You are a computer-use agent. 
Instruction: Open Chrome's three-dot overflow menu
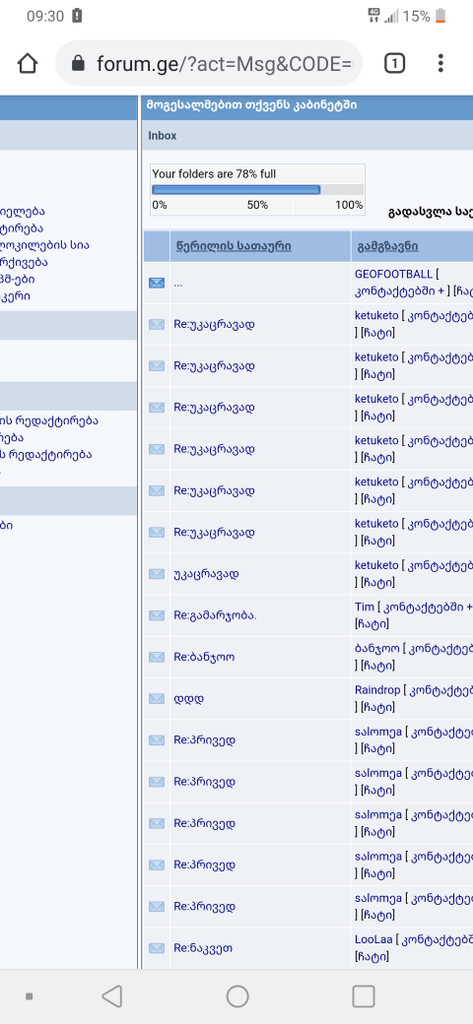coord(441,63)
